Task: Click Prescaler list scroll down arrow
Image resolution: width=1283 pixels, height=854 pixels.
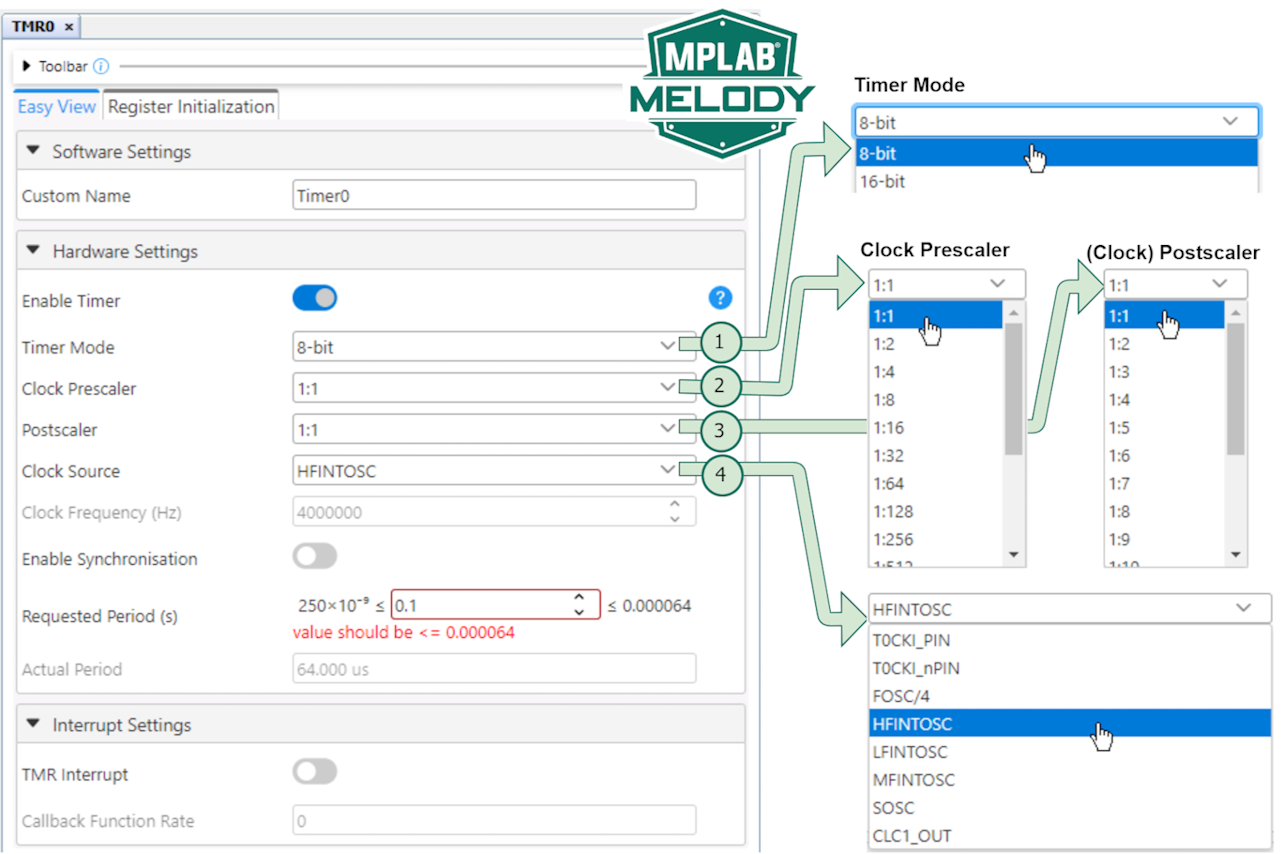Action: 1013,555
